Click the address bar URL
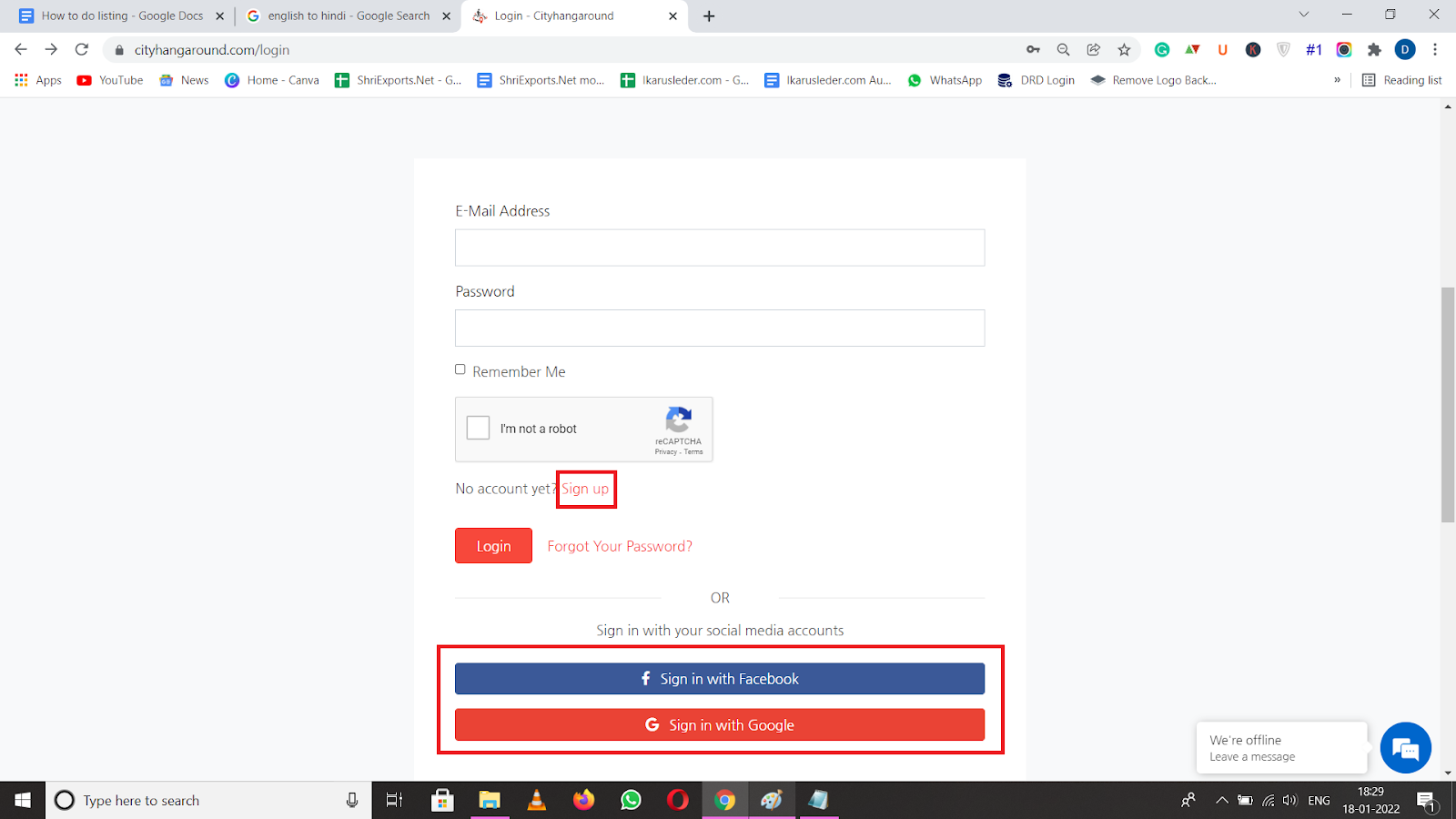 point(212,50)
